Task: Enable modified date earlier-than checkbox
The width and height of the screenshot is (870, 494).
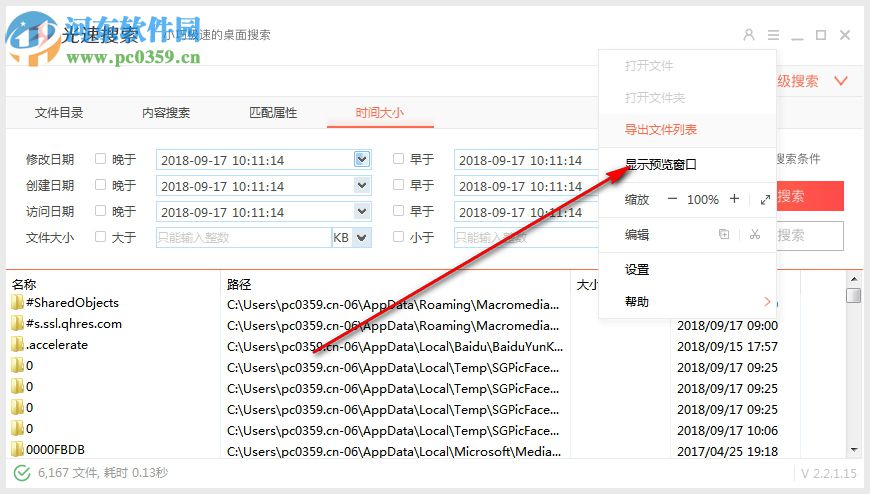Action: (x=398, y=159)
